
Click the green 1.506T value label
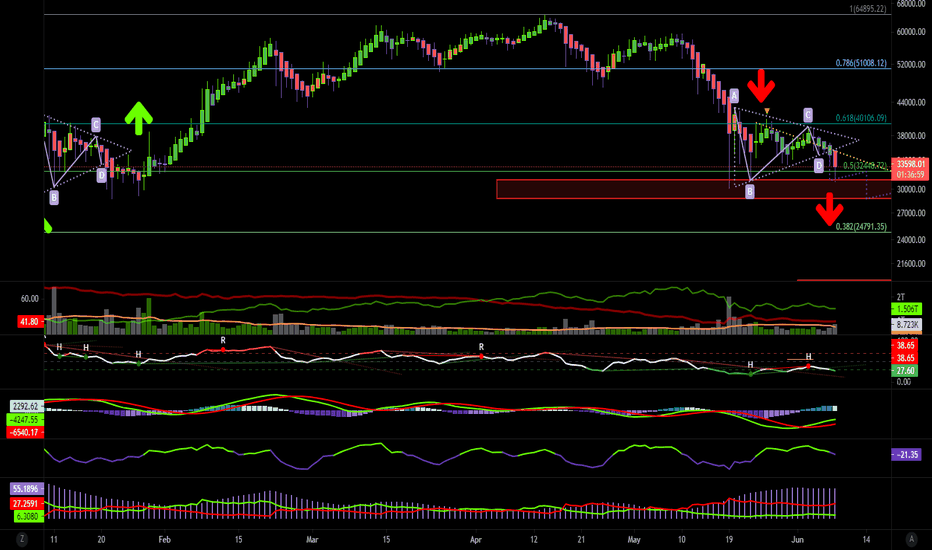tap(906, 309)
